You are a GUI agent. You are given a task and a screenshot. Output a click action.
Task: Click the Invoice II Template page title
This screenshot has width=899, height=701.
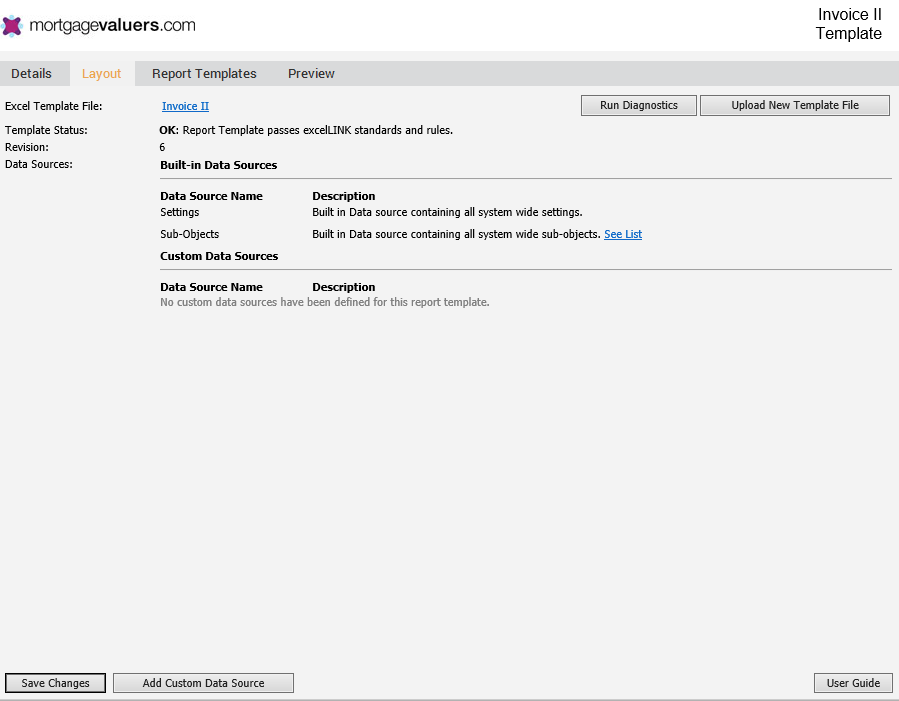click(x=849, y=24)
